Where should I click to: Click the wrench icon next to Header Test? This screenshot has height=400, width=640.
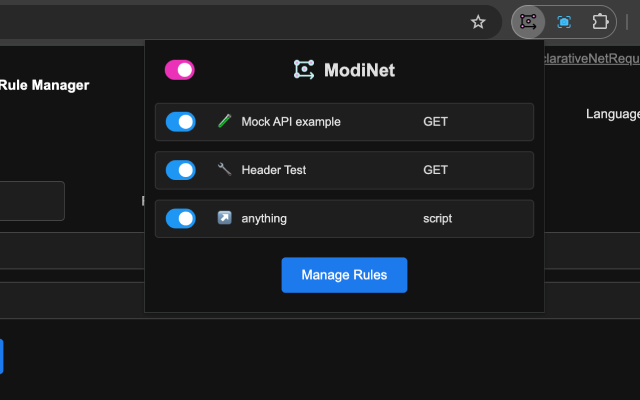[x=224, y=169]
